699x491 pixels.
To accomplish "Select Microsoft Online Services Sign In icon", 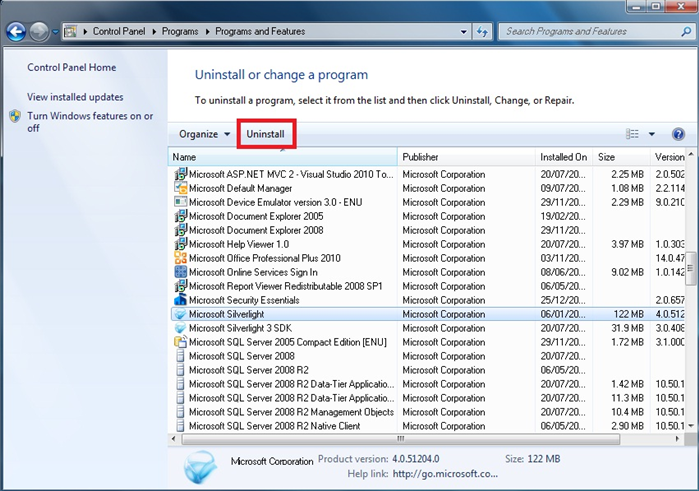I will click(180, 272).
